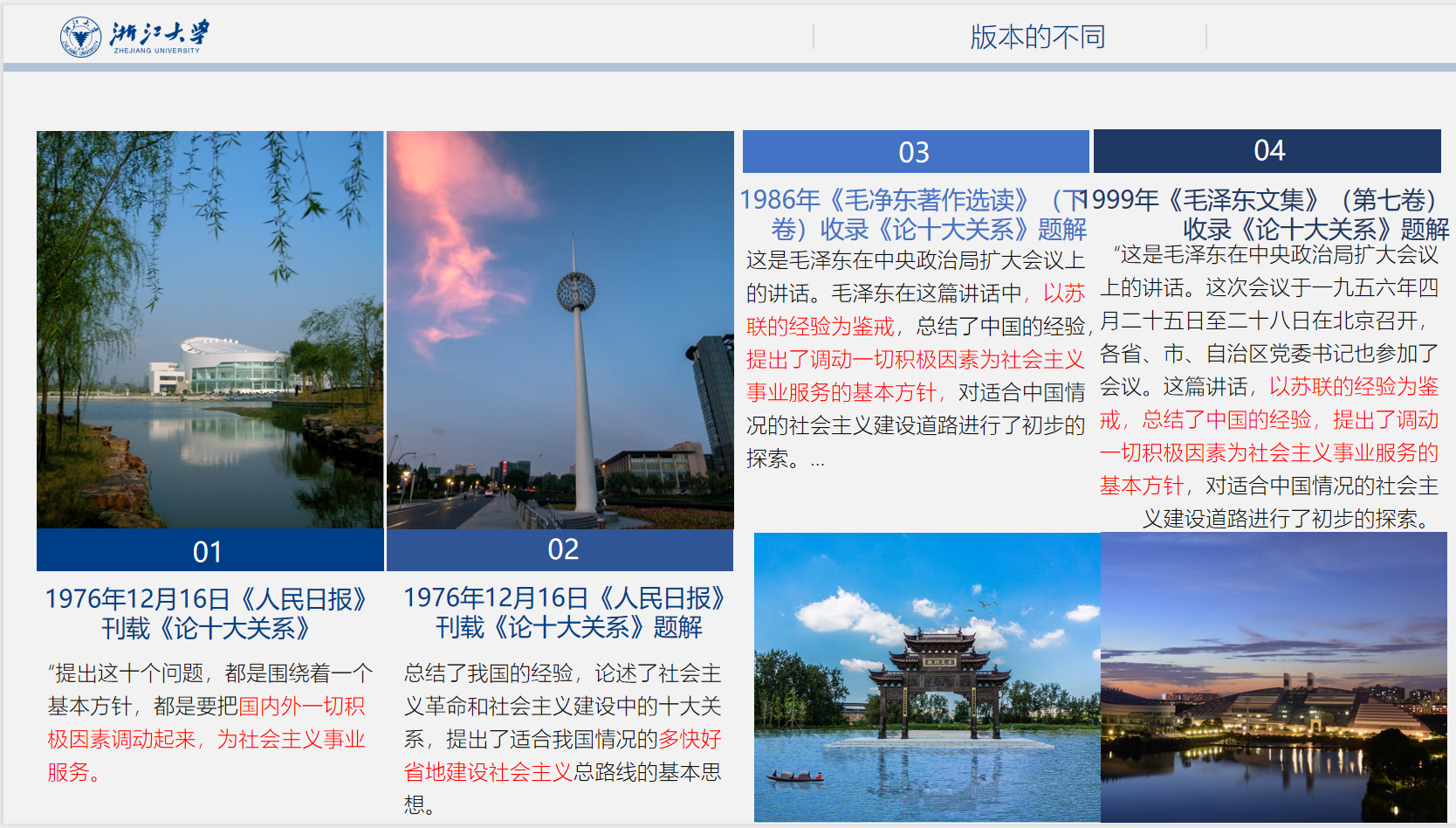This screenshot has width=1456, height=828.
Task: Click red text 一切积极因素为社会主义事业服务的
Action: pyautogui.click(x=1269, y=452)
